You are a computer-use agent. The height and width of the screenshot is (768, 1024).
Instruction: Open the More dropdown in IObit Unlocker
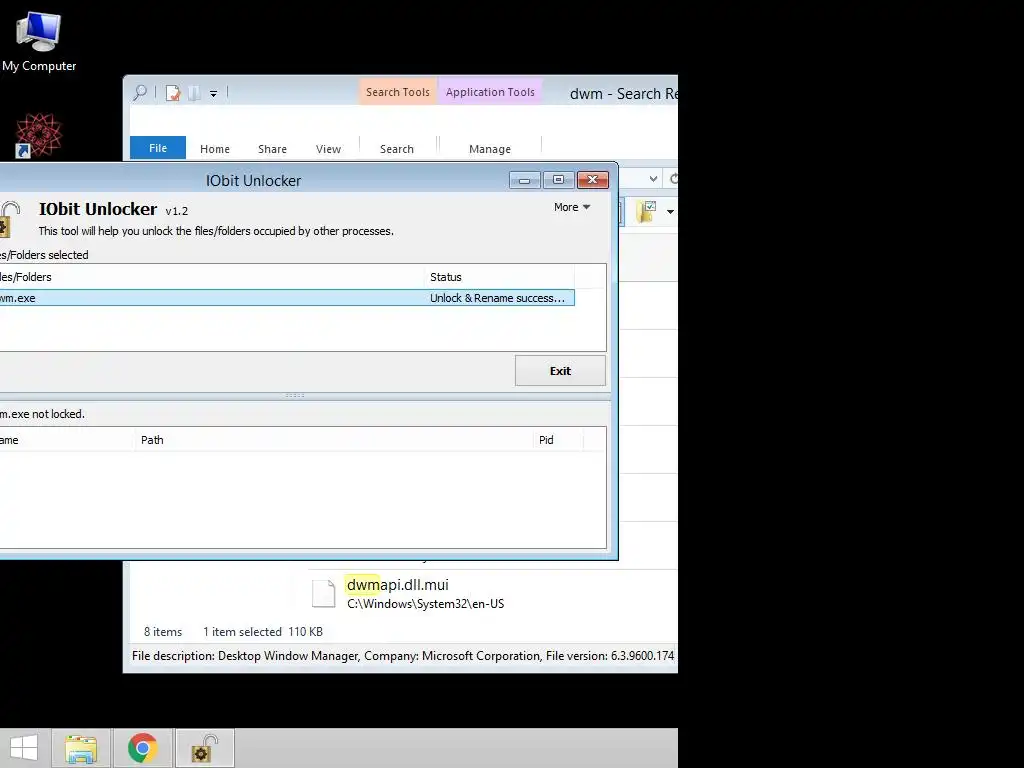(572, 207)
